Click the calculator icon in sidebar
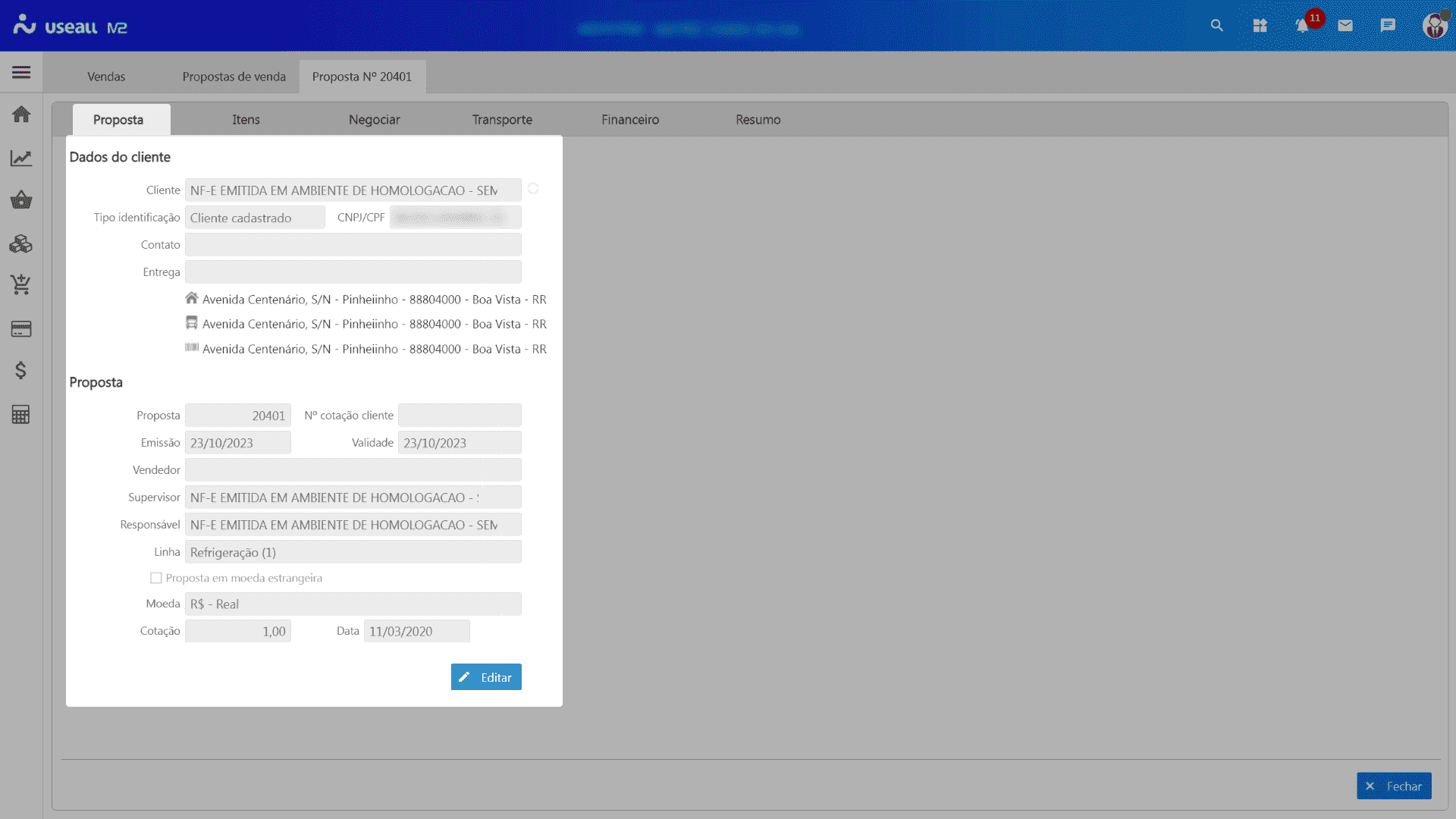This screenshot has width=1456, height=819. coord(21,414)
